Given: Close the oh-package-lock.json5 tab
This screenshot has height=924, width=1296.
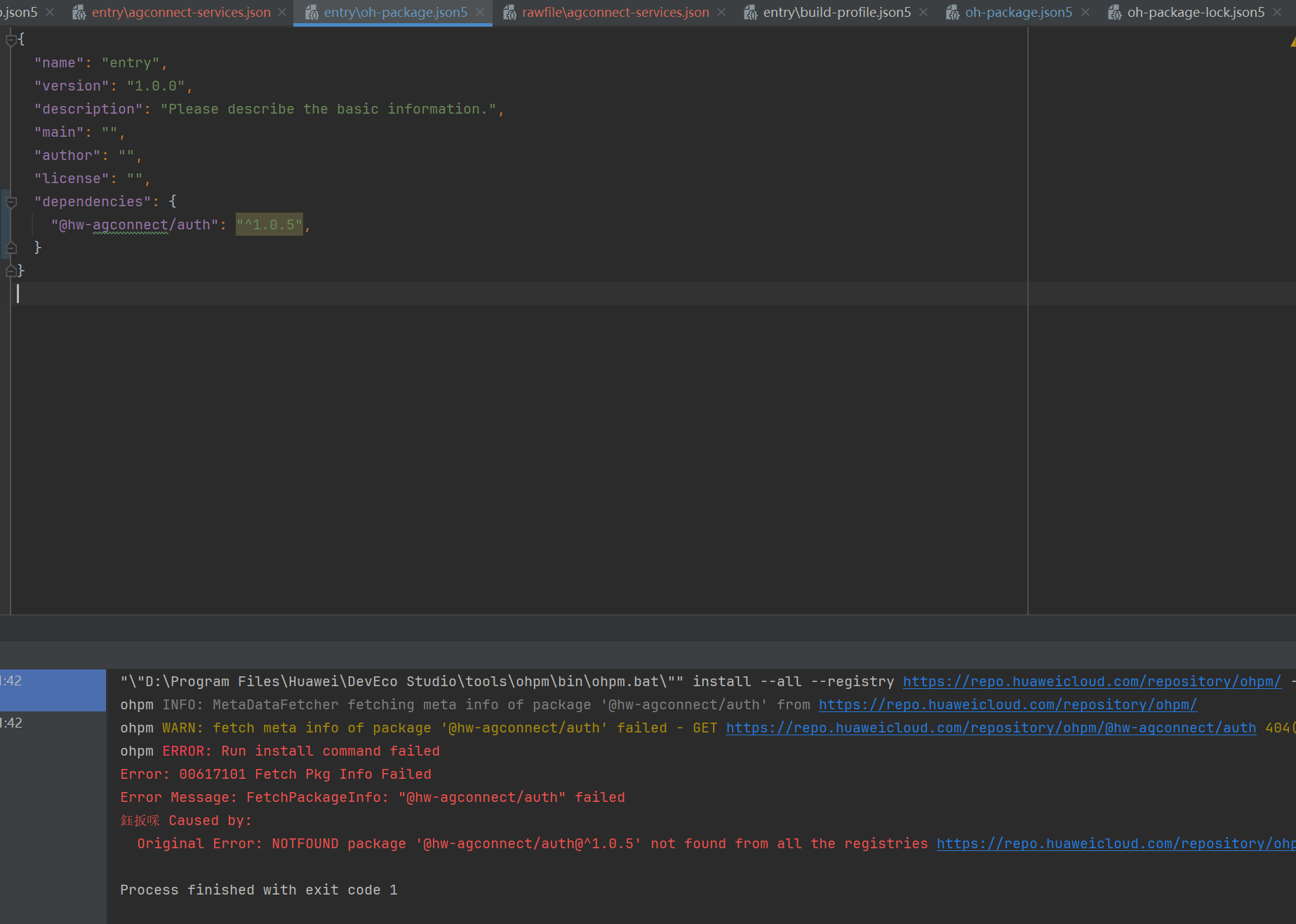Looking at the screenshot, I should (1277, 13).
